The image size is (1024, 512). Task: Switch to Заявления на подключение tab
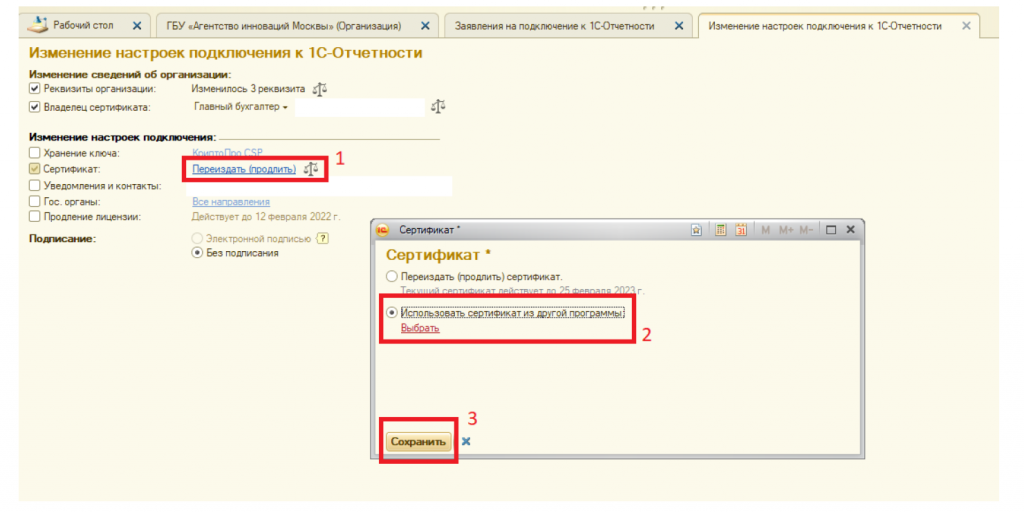[556, 26]
